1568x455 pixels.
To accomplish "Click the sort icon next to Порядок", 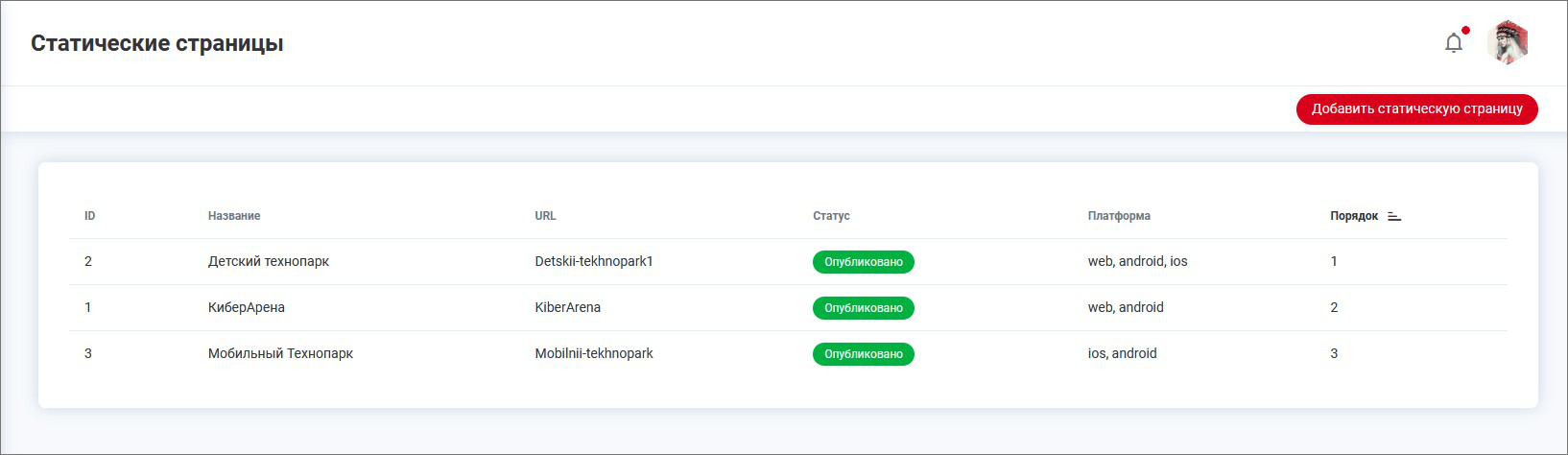I will pos(1394,217).
